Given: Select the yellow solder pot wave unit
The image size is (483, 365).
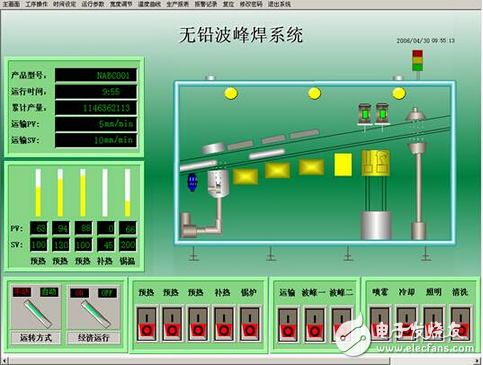Looking at the screenshot, I should point(376,163).
